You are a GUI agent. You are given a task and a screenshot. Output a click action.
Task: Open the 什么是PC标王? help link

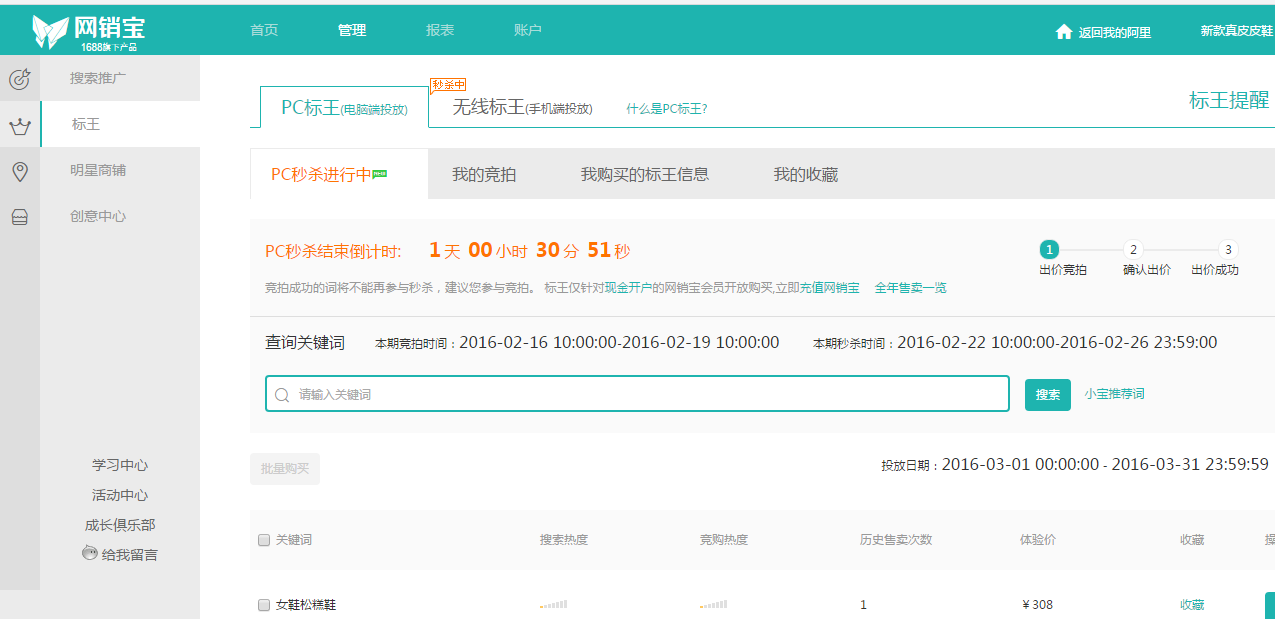[x=666, y=109]
